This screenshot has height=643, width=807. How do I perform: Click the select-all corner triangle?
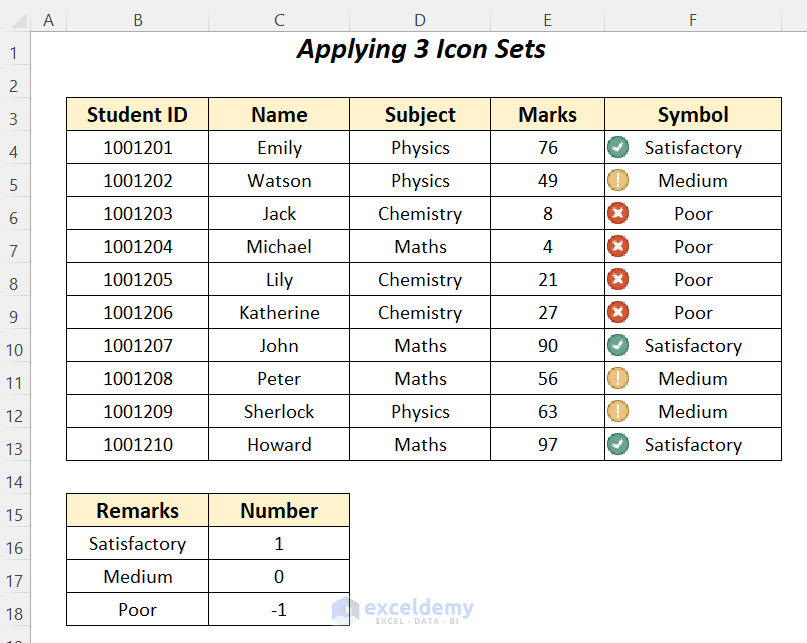coord(15,20)
